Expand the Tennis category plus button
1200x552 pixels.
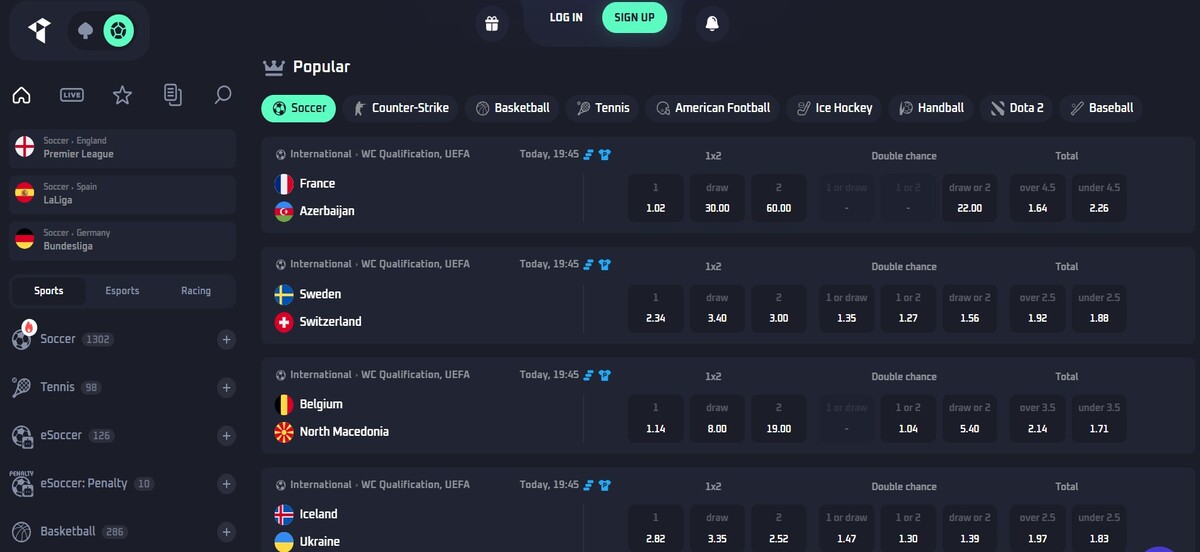click(x=227, y=388)
